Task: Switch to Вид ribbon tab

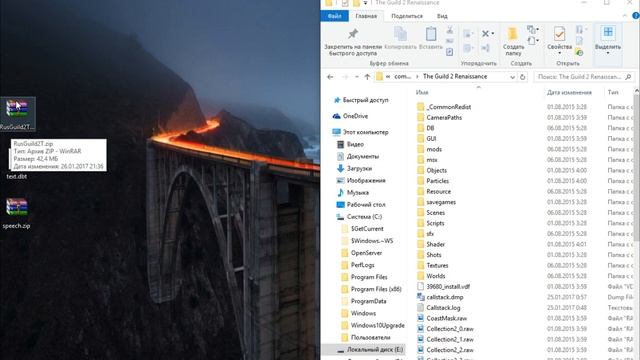Action: pyautogui.click(x=442, y=16)
